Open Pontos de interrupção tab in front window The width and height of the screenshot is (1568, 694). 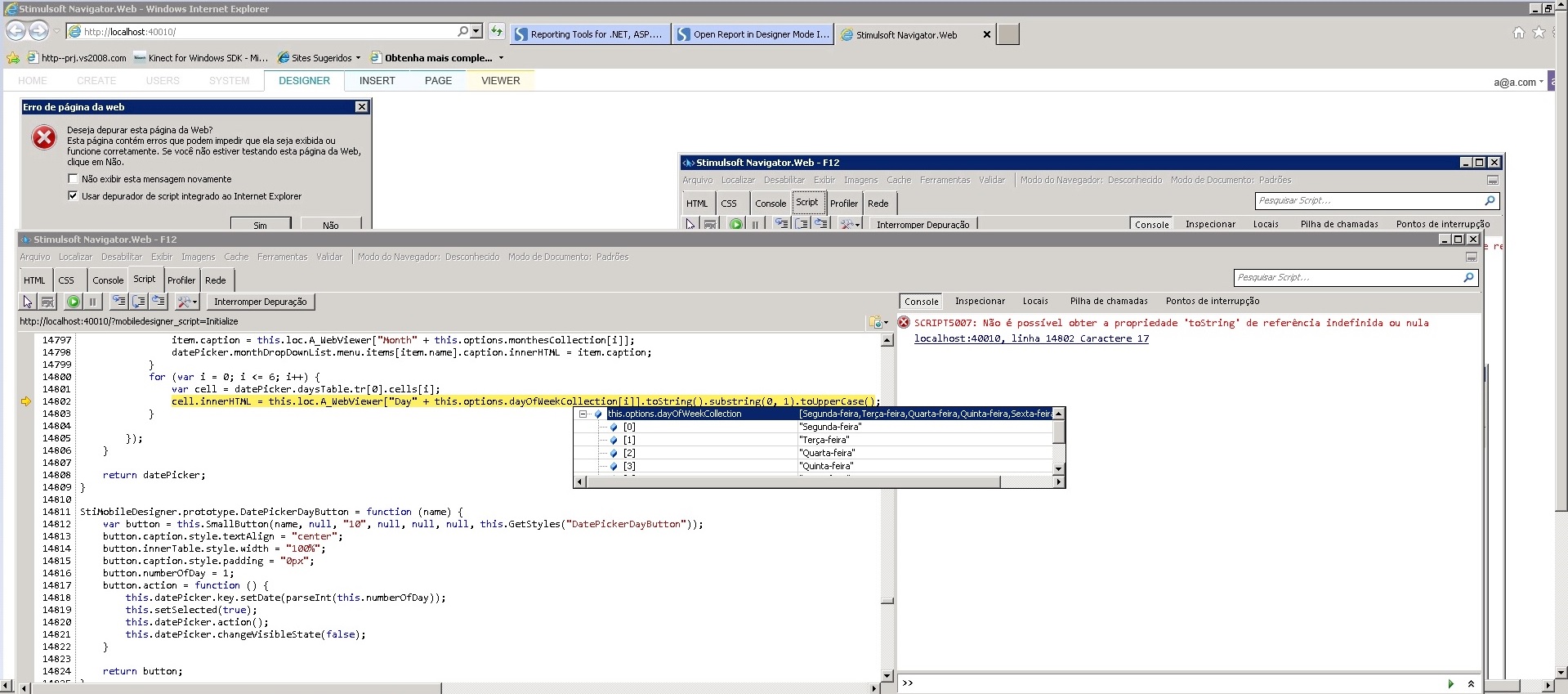[x=1213, y=301]
